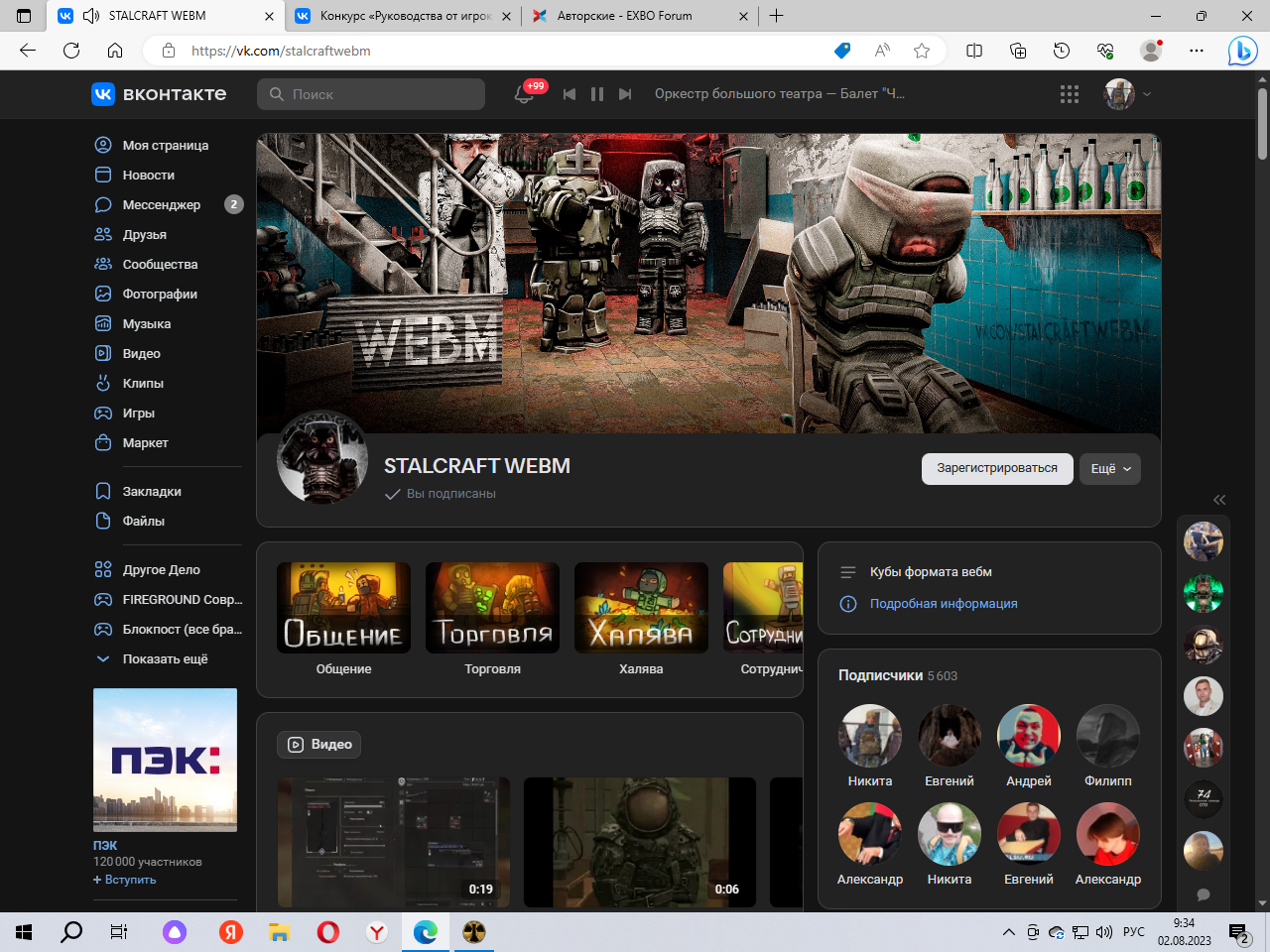Viewport: 1270px width, 952px height.
Task: Open Подробная информация link
Action: 944,603
